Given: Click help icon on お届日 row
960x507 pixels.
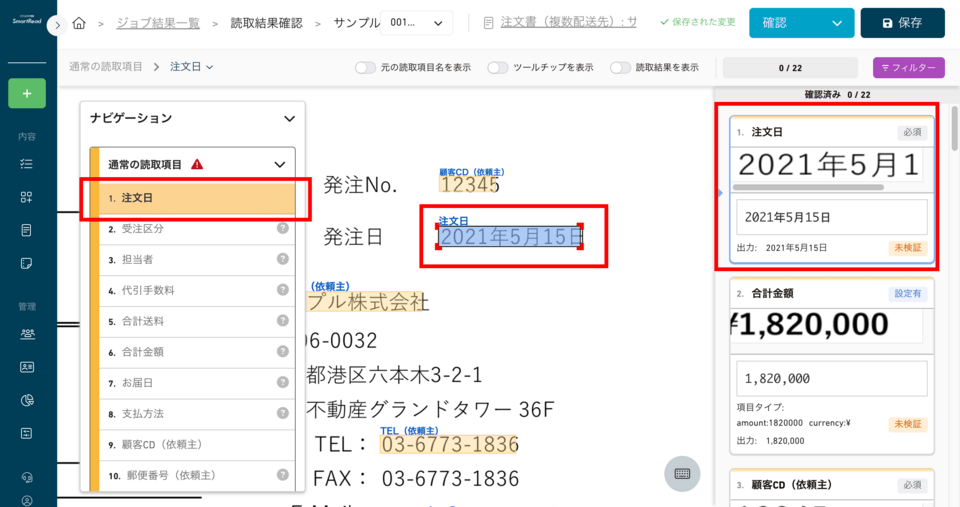Looking at the screenshot, I should 282,382.
